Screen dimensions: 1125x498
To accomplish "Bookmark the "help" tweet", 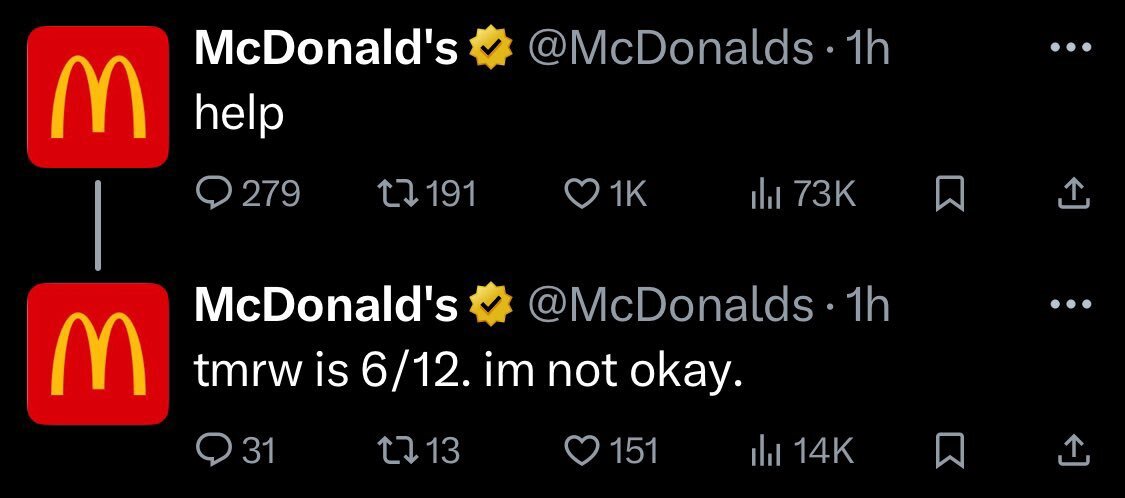I will click(x=949, y=194).
